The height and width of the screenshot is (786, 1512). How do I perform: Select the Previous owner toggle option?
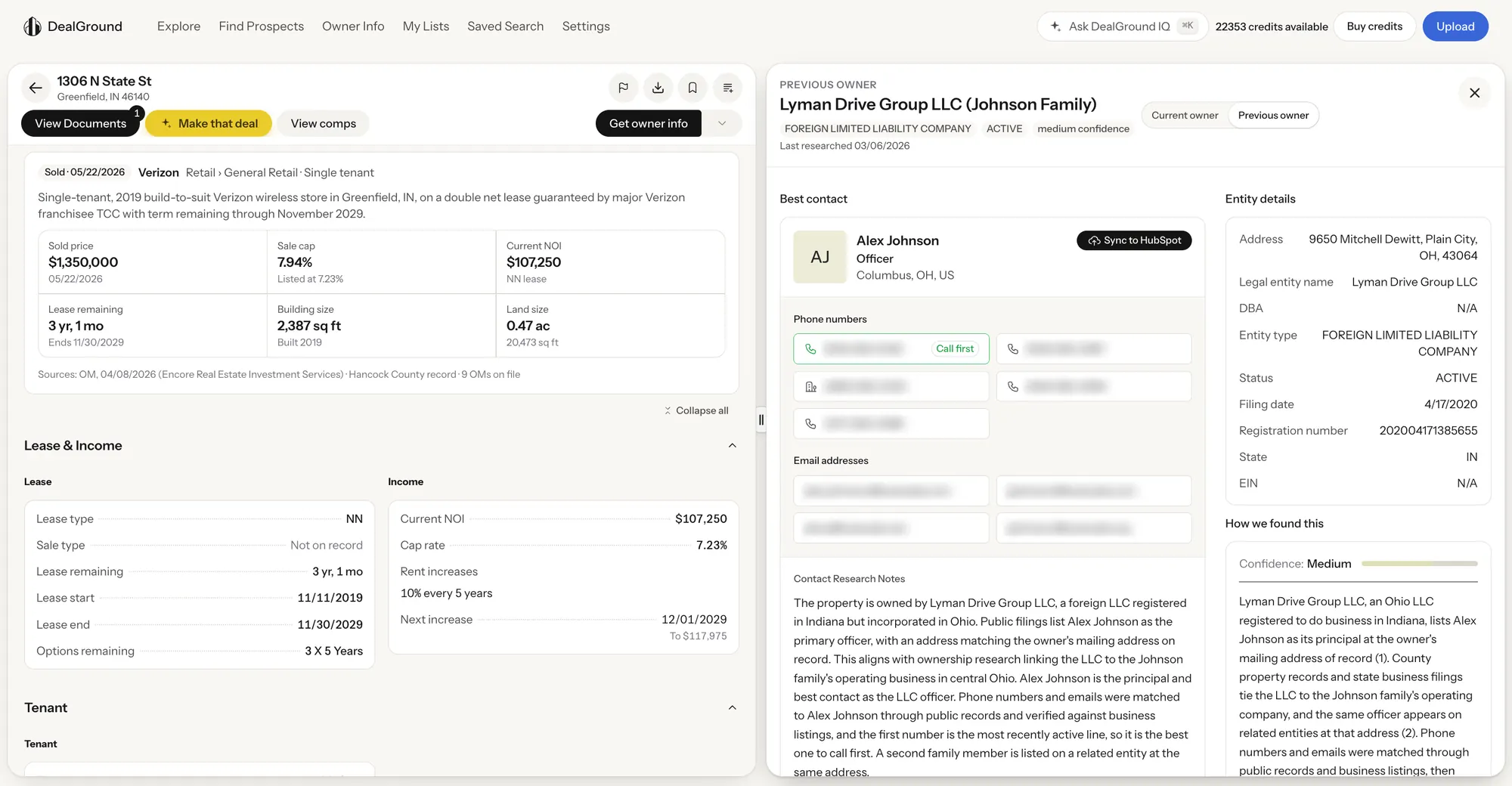(1273, 116)
